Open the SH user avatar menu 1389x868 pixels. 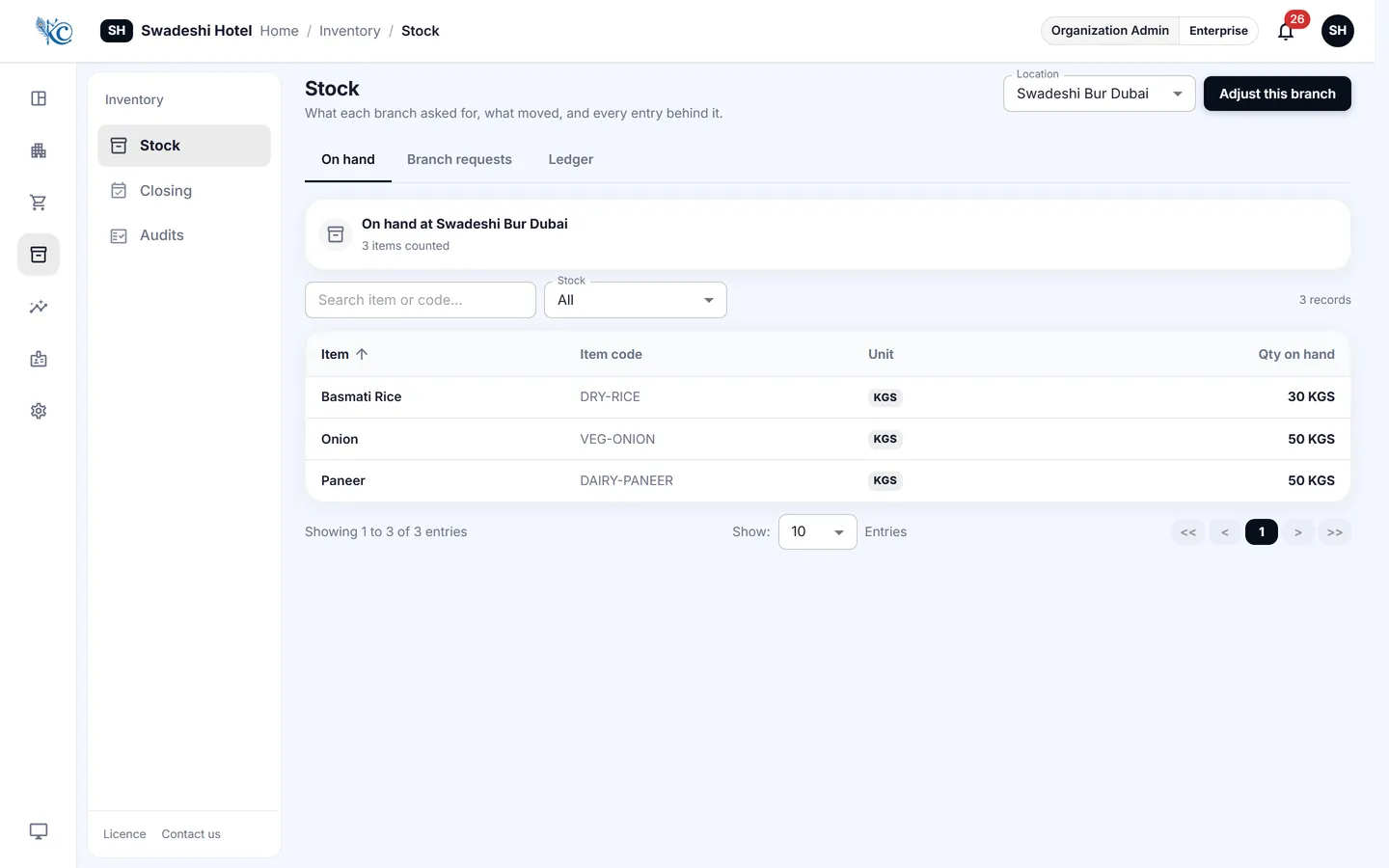[x=1338, y=31]
